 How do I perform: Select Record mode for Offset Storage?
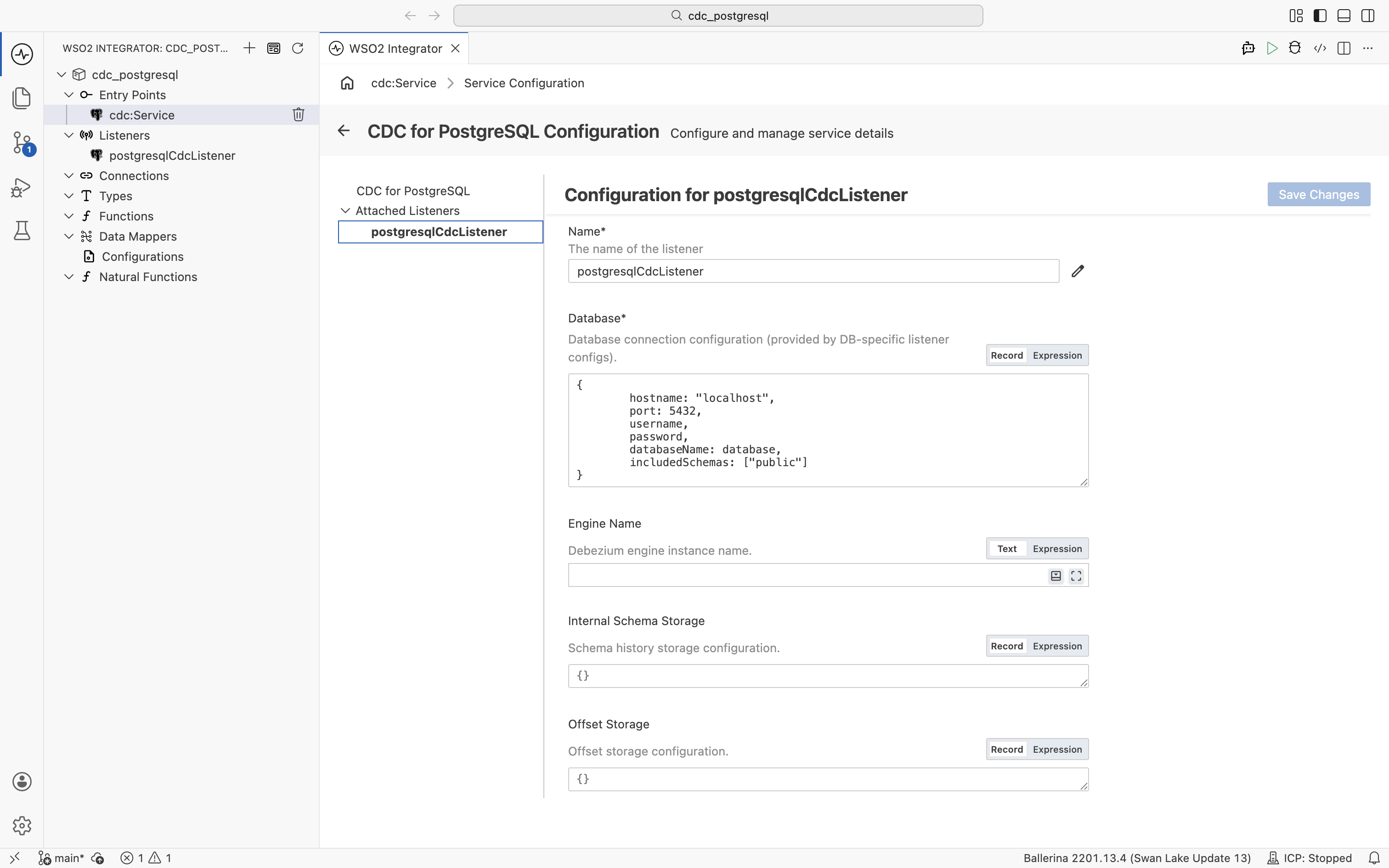[x=1007, y=750]
